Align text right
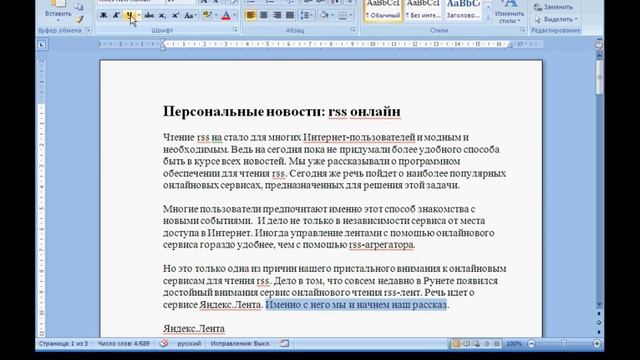 pos(277,16)
